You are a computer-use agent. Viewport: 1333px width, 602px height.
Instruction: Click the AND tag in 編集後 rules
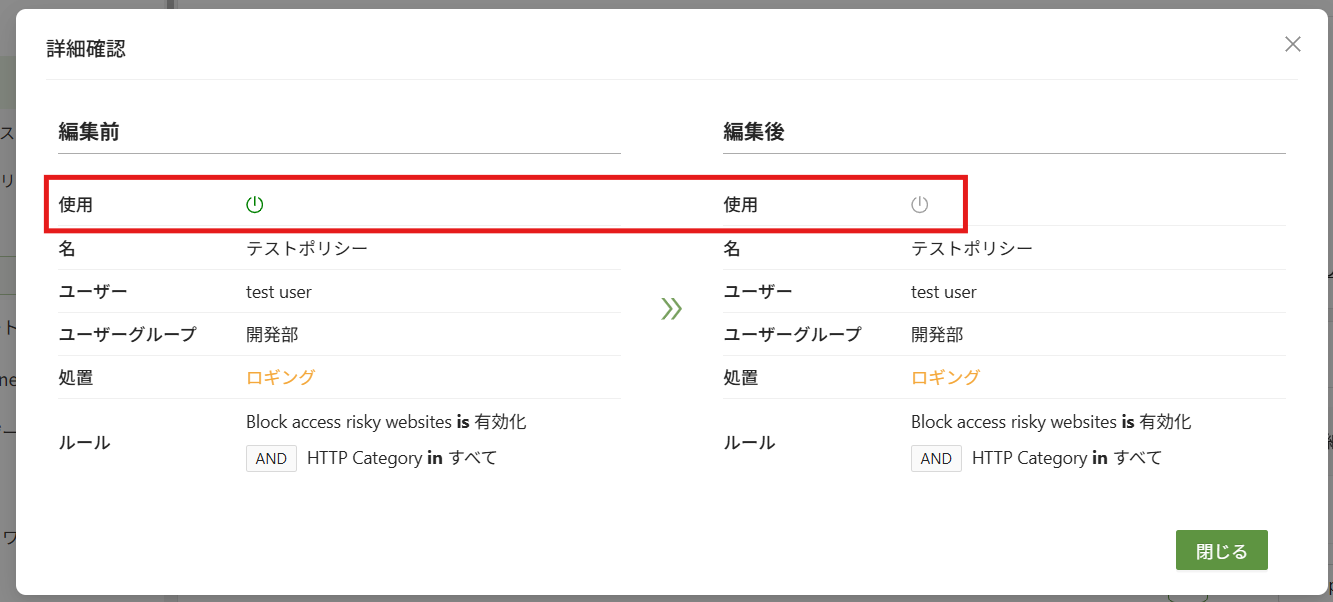pos(936,458)
